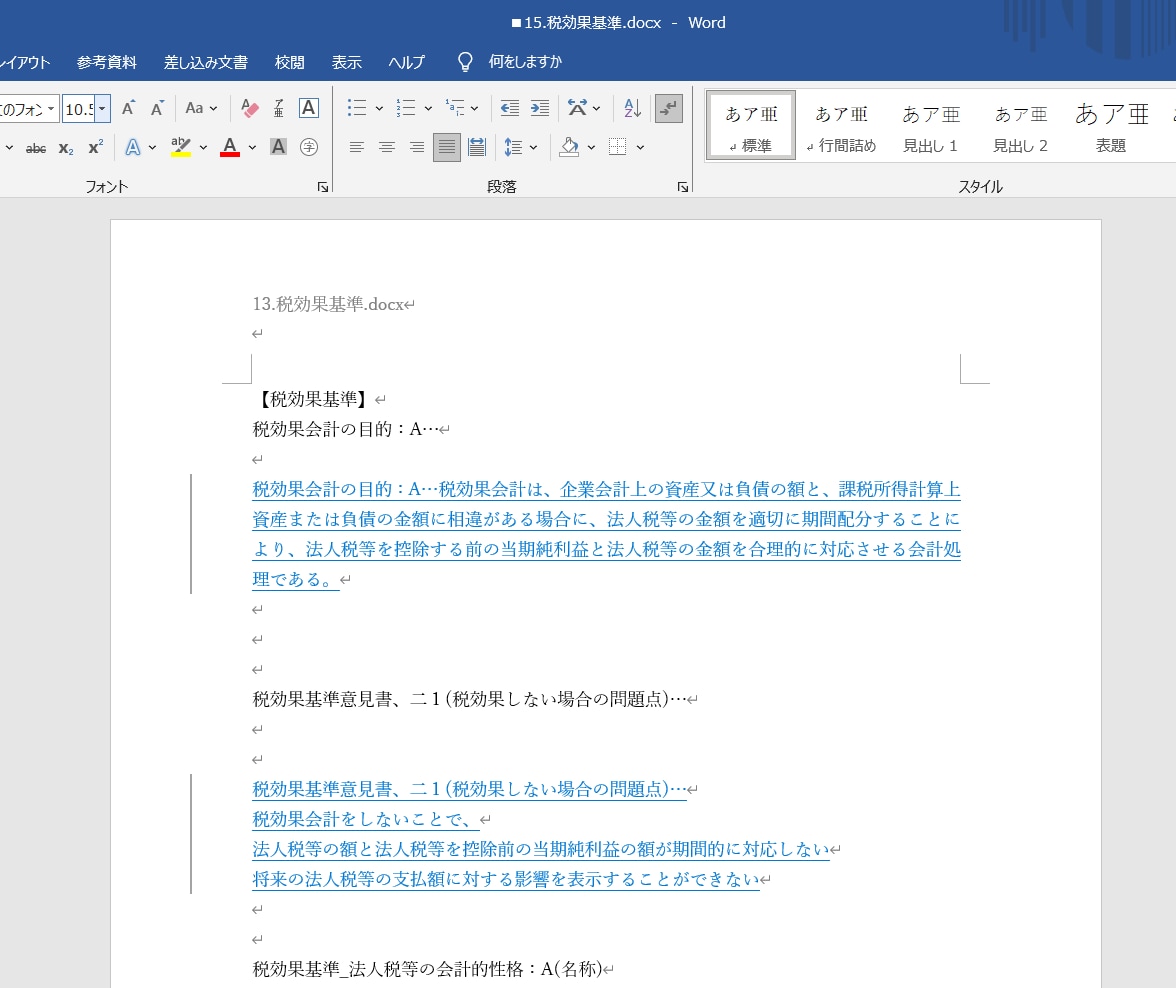Viewport: 1176px width, 988px height.
Task: Start a numbered list
Action: (x=406, y=109)
